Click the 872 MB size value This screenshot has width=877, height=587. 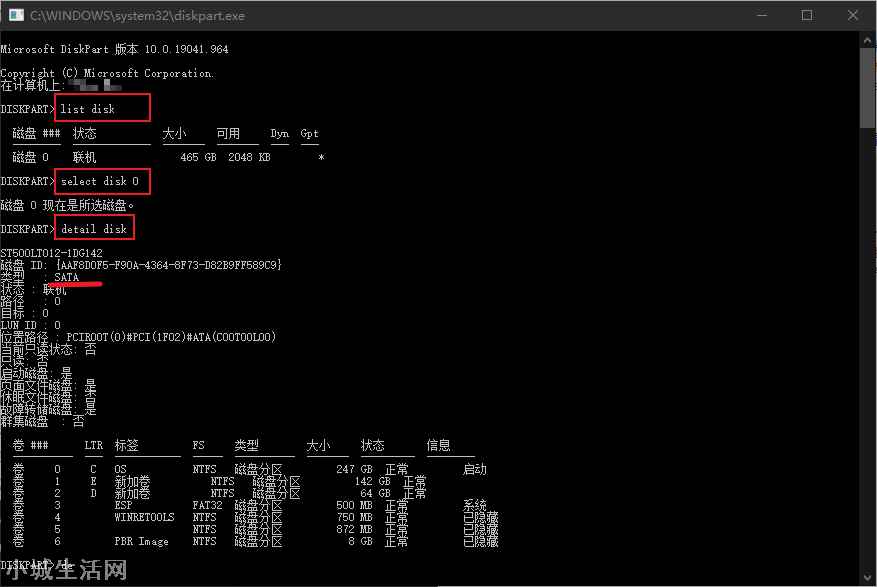point(354,529)
